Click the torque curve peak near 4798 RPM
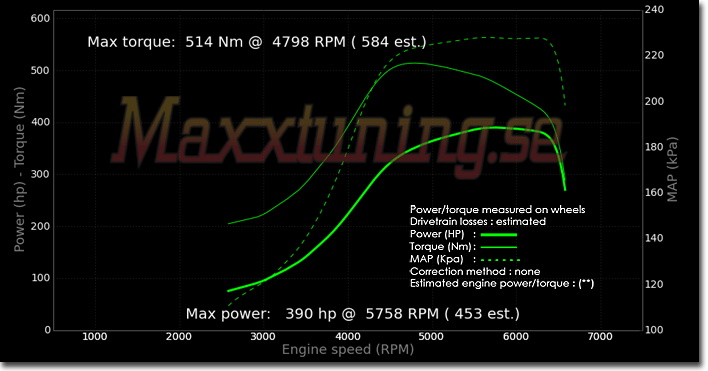 click(x=414, y=63)
